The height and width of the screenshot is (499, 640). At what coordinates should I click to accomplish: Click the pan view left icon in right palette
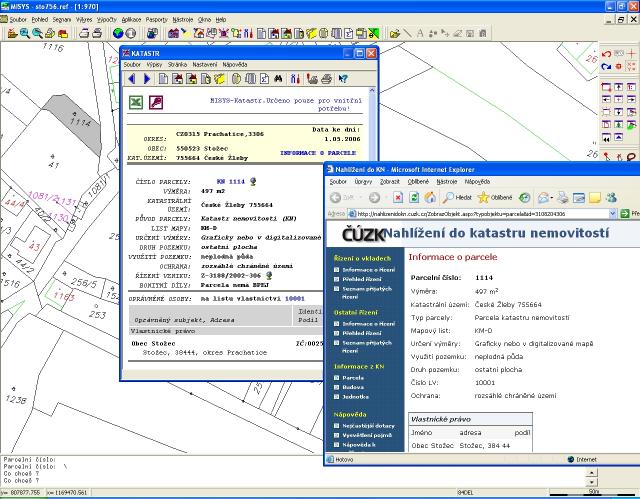tap(606, 99)
